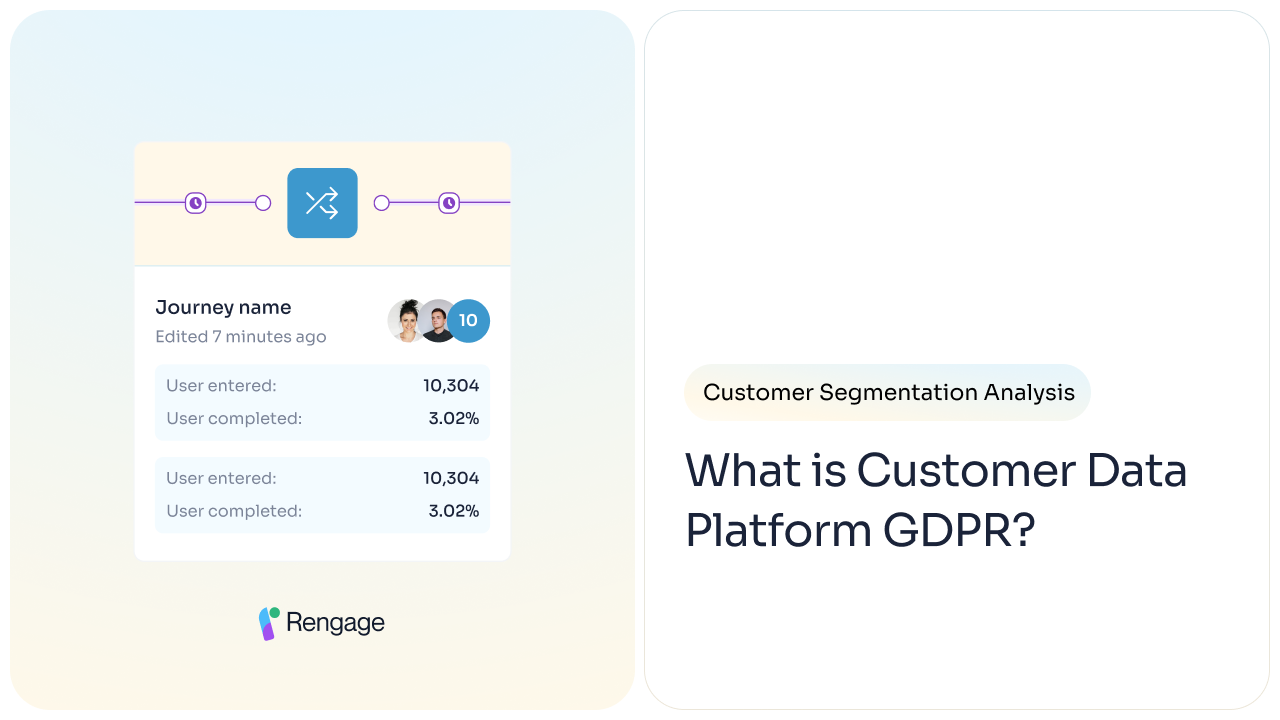Select the first User entered 10,304 row
This screenshot has height=720, width=1280.
coord(322,385)
